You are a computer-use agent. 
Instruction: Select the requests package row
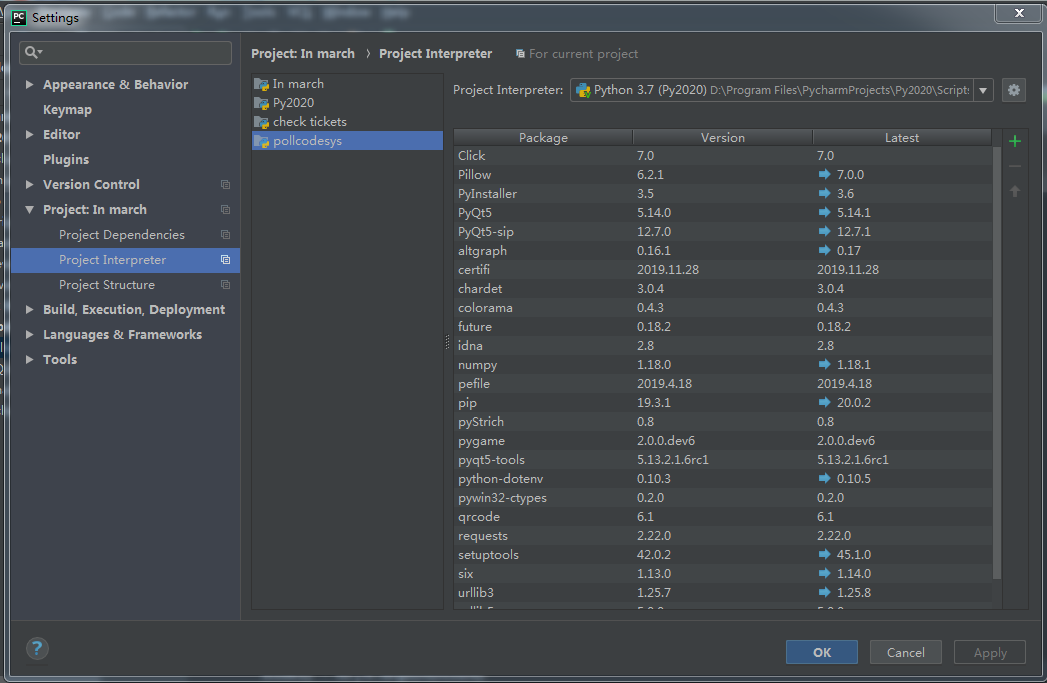[x=723, y=535]
